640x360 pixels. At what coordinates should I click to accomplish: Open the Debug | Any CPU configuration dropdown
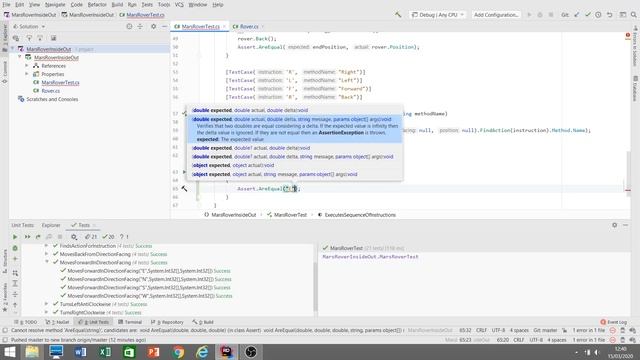point(437,15)
